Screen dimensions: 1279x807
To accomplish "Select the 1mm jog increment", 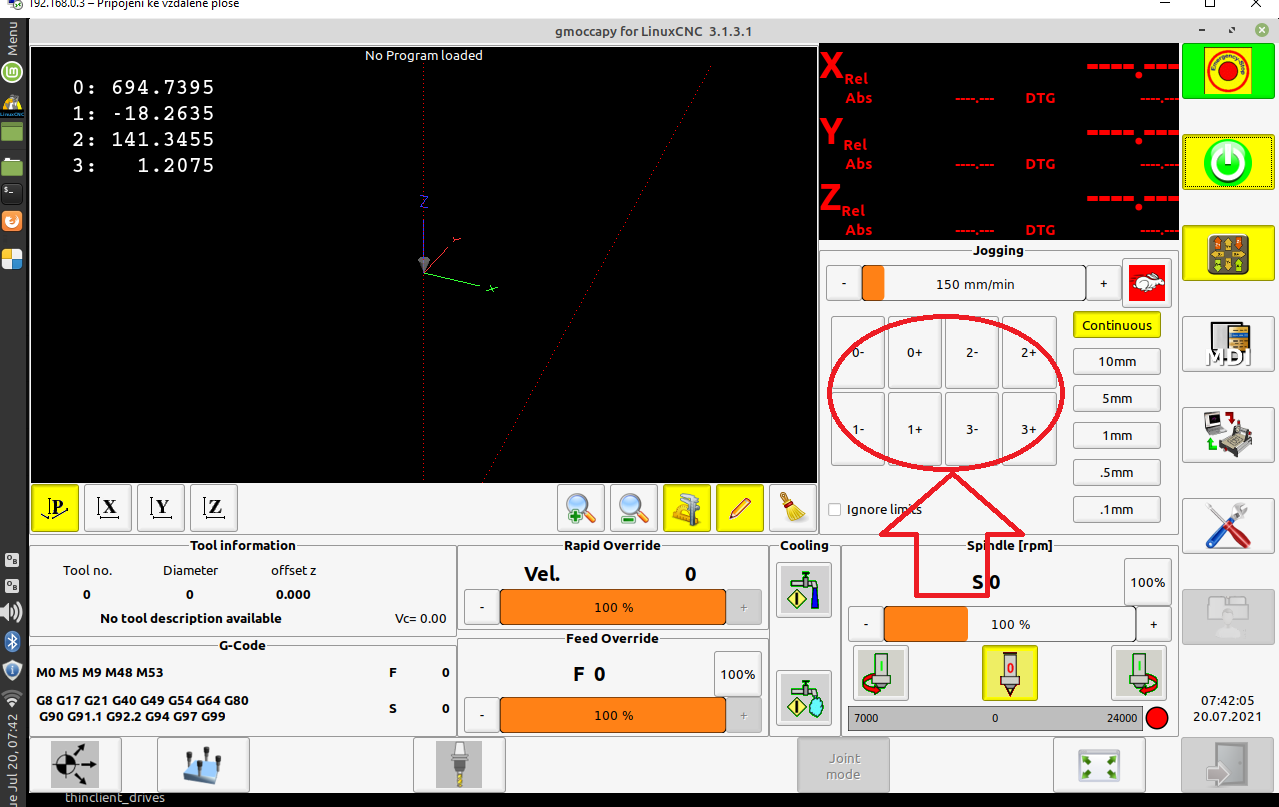I will coord(1117,435).
